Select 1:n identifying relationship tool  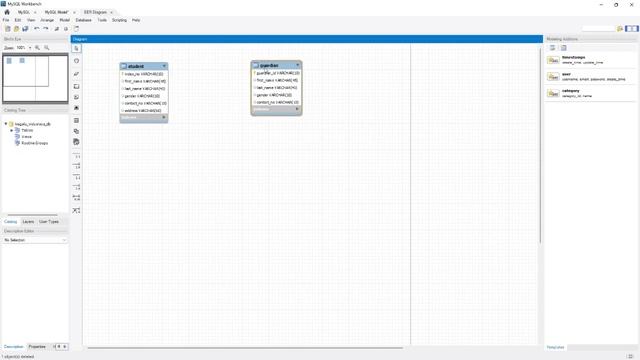[x=76, y=187]
